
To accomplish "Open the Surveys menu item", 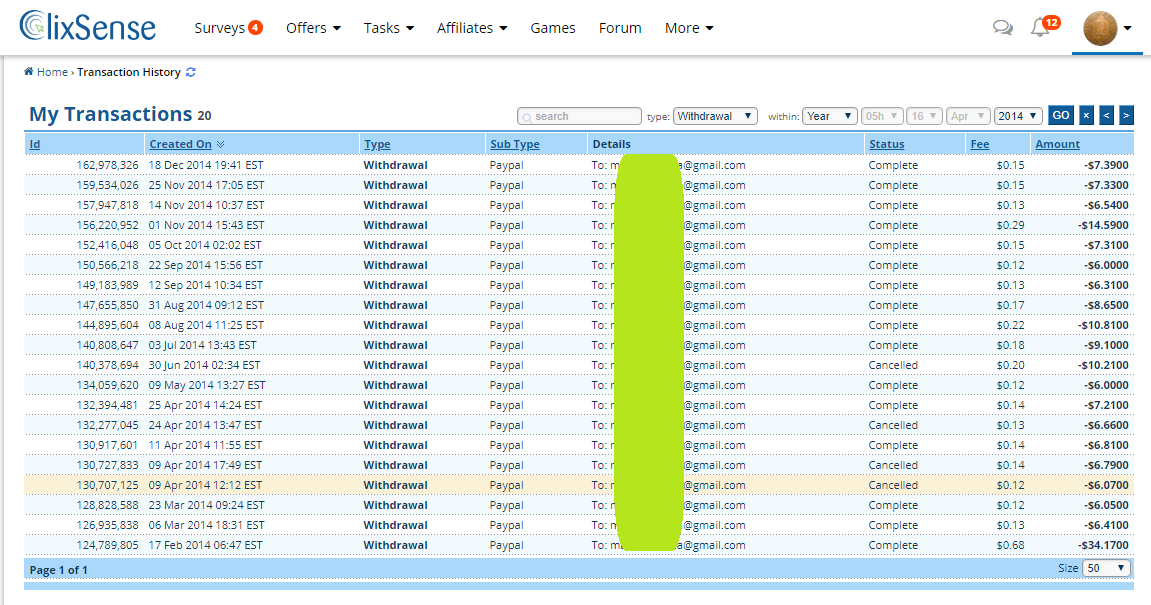I will coord(228,28).
